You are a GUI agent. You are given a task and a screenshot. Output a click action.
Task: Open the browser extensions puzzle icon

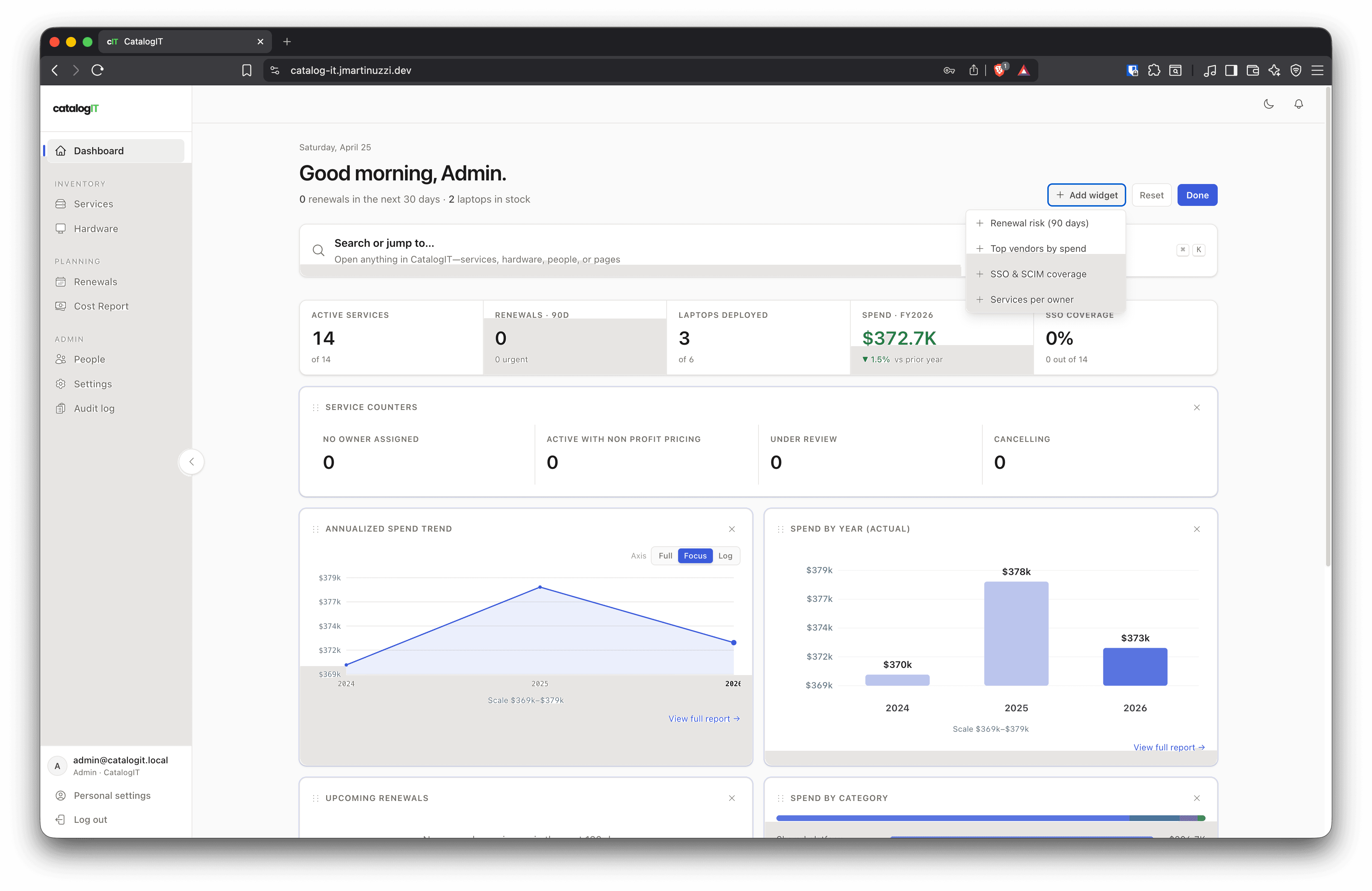click(x=1153, y=70)
